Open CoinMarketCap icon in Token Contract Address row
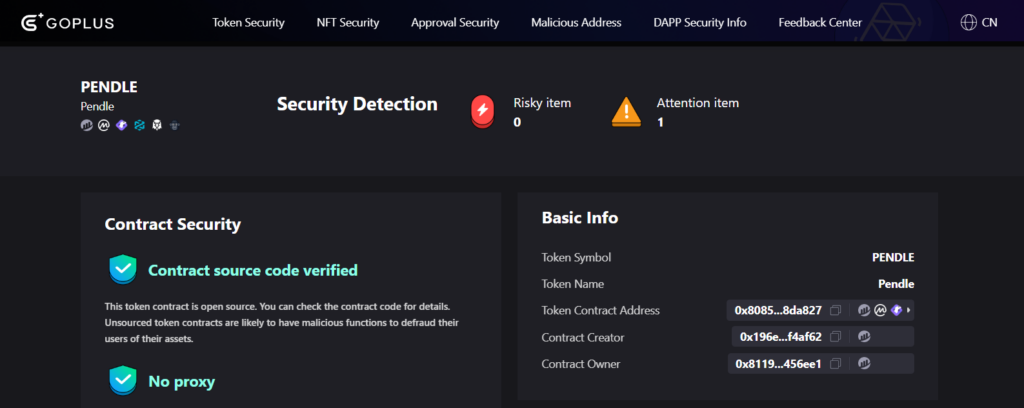The image size is (1024, 408). click(880, 311)
